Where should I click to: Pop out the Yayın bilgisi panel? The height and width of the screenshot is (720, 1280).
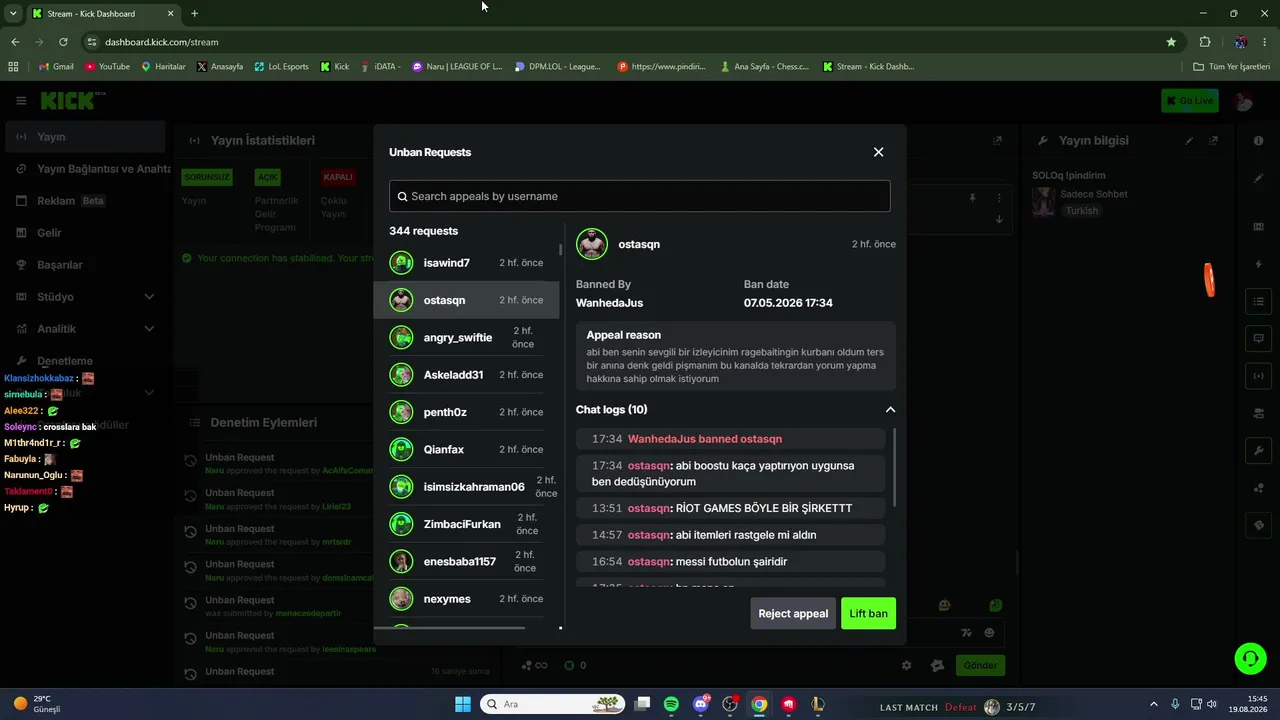pos(1213,141)
